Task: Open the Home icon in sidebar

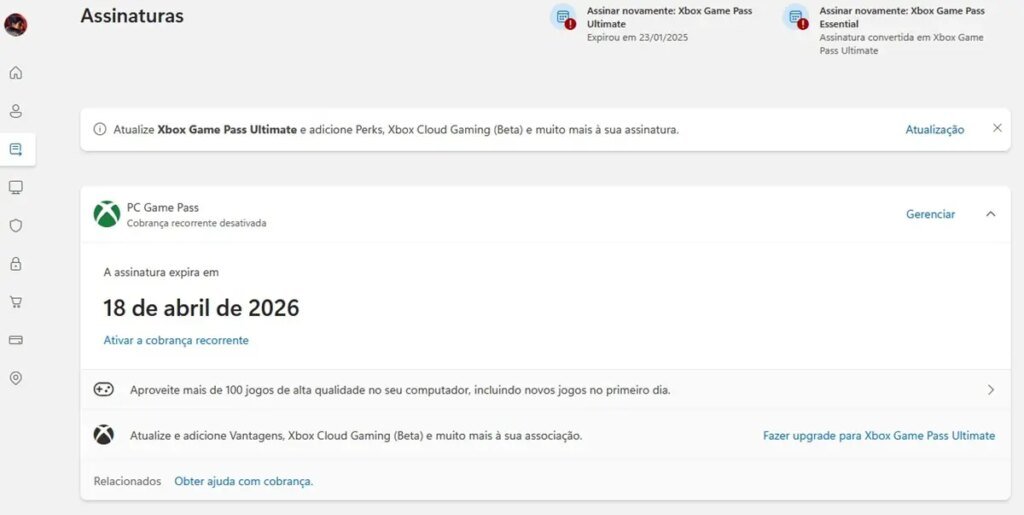Action: (x=16, y=73)
